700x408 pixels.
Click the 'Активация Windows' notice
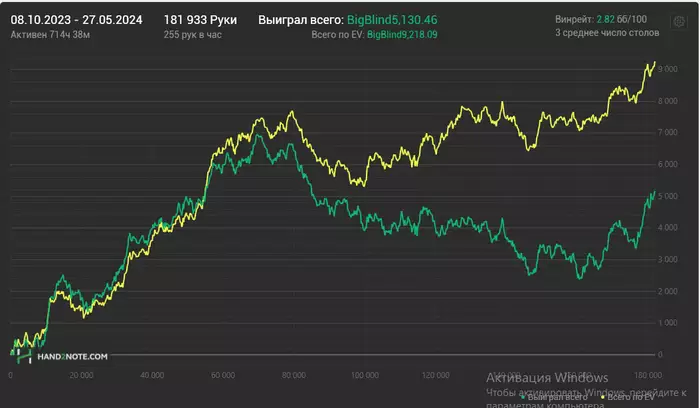(547, 378)
